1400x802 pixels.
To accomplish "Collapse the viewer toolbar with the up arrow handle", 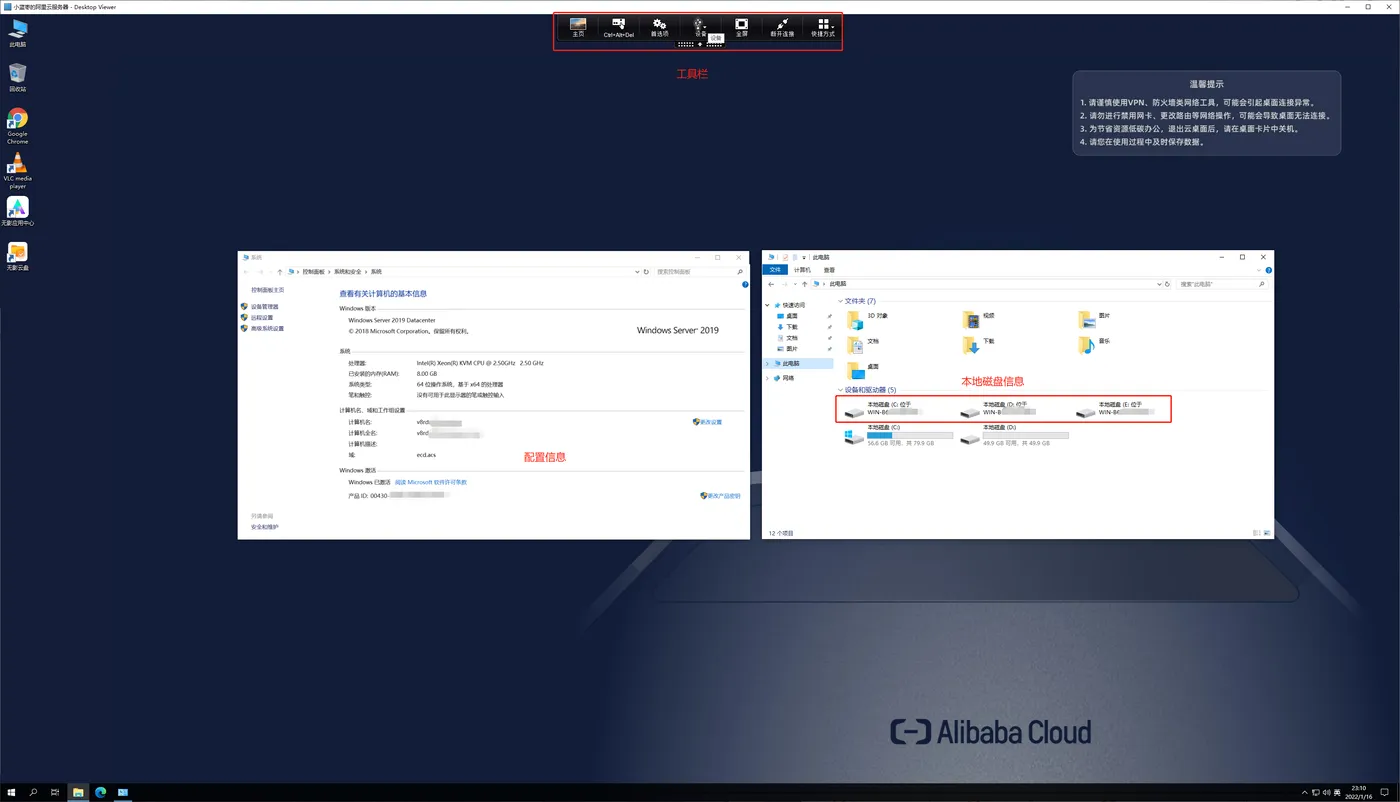I will pos(700,45).
